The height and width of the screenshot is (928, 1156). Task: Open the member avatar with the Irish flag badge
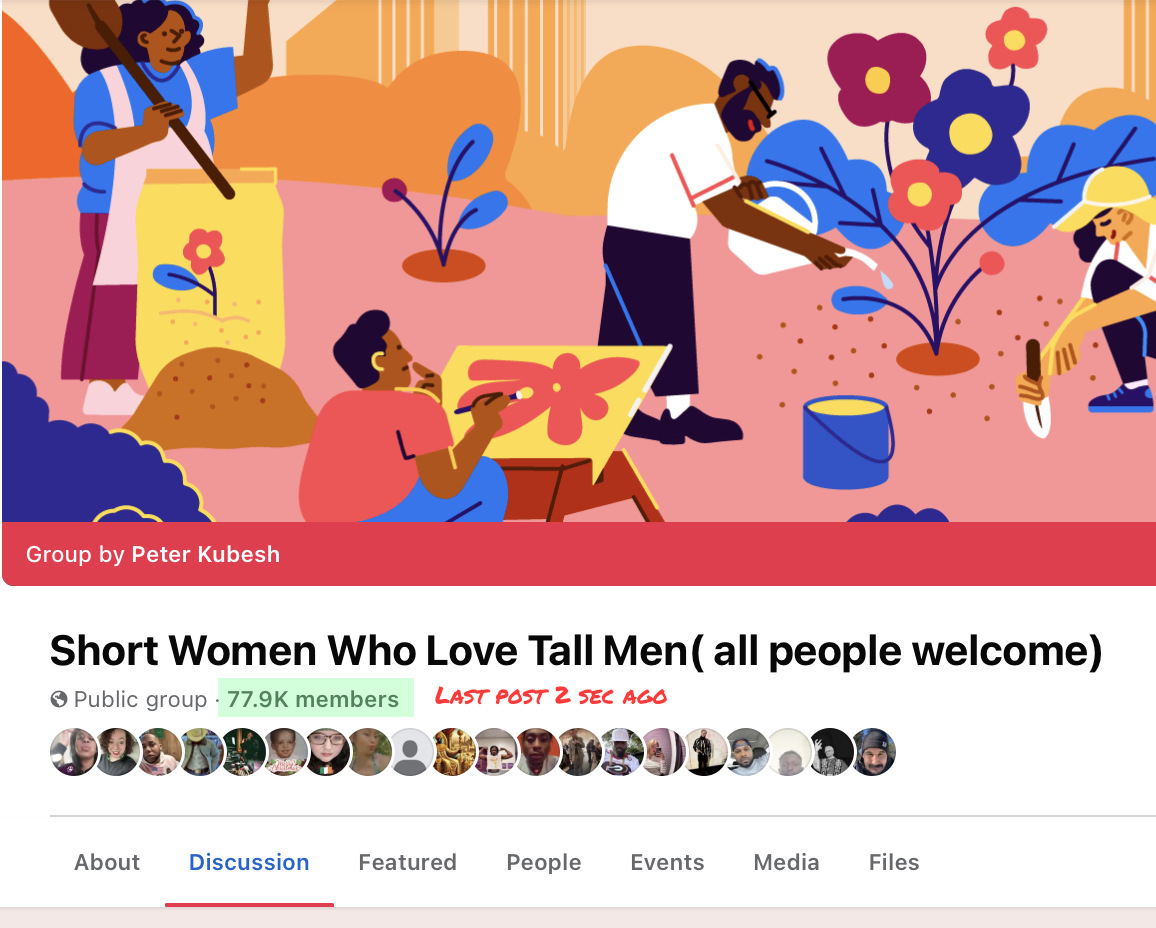coord(327,752)
